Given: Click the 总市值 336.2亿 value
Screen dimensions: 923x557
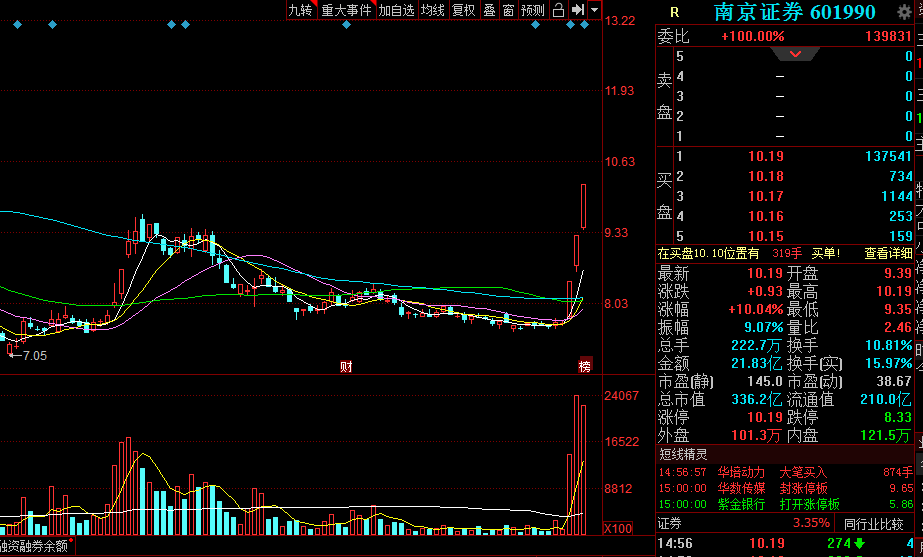Looking at the screenshot, I should [x=756, y=399].
